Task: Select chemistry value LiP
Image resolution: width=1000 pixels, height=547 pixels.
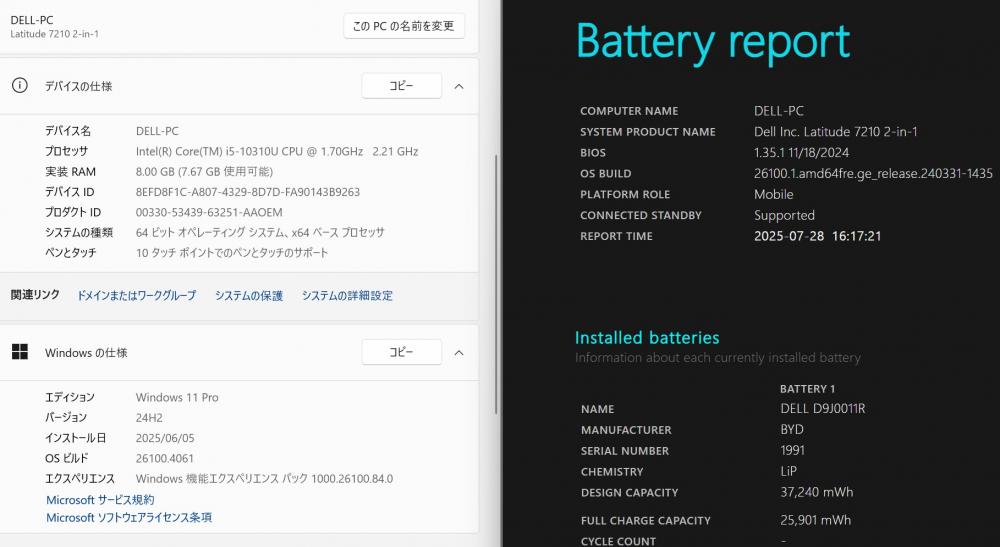Action: pos(788,471)
